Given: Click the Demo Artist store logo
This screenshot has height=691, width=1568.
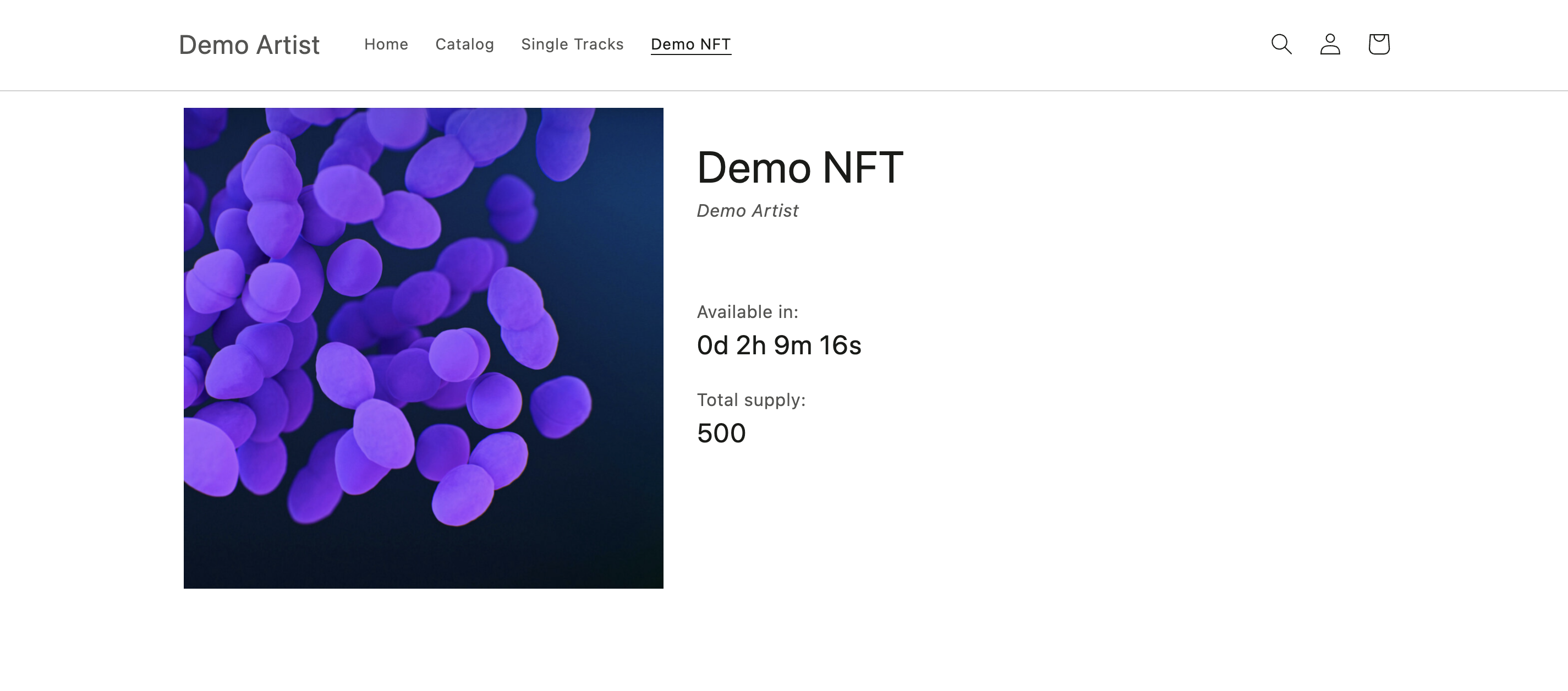Looking at the screenshot, I should click(249, 45).
